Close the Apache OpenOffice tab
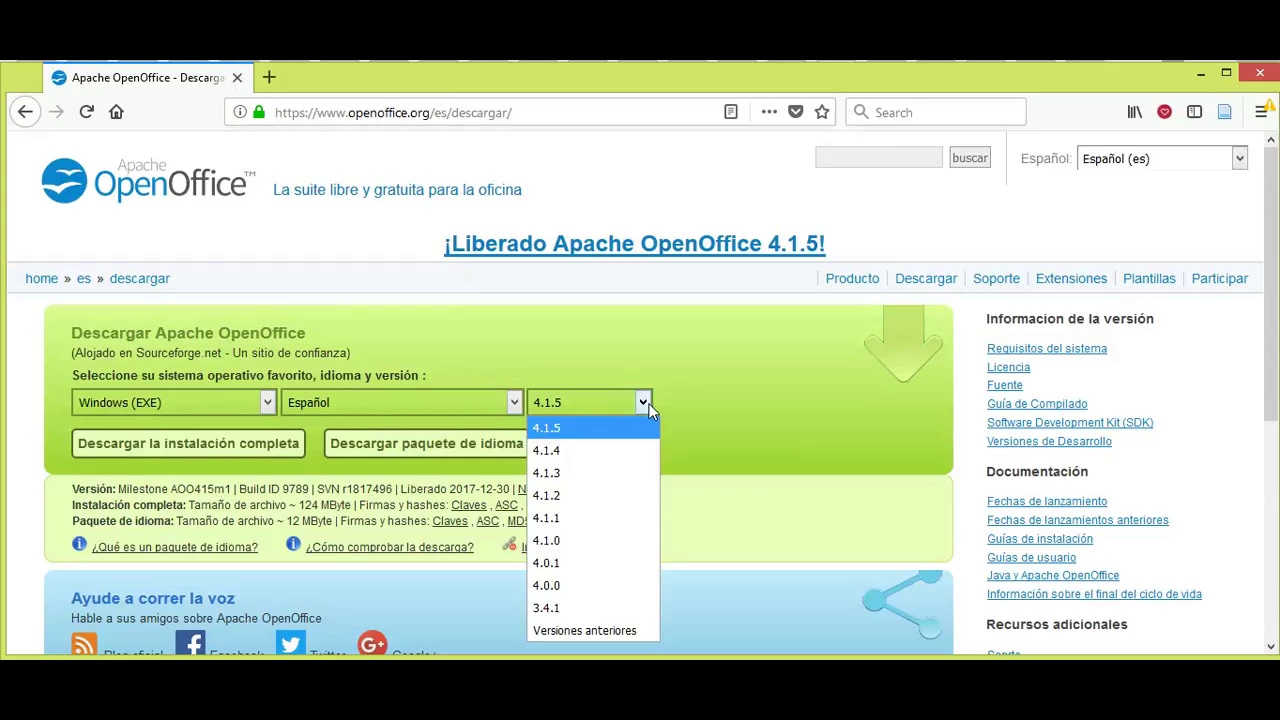This screenshot has width=1280, height=720. coord(237,77)
